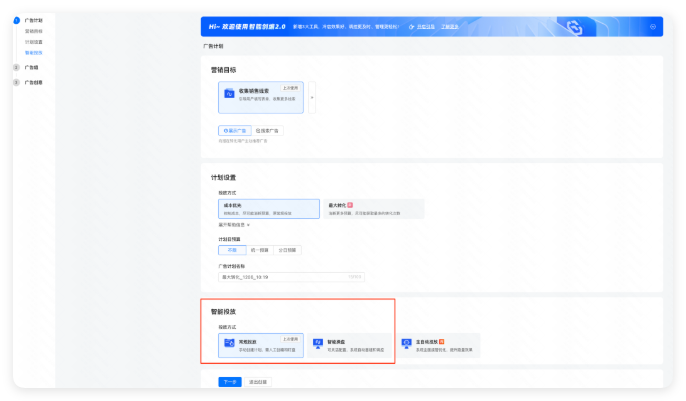Click the 常规投放 delivery mode icon
Image resolution: width=686 pixels, height=401 pixels.
[x=229, y=344]
